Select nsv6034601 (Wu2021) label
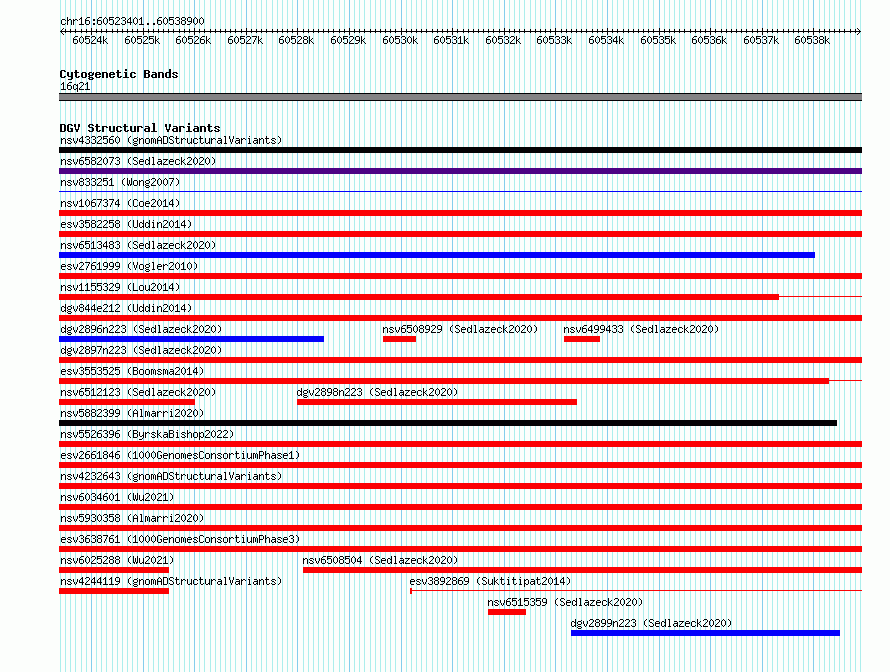The image size is (890, 672). [117, 497]
